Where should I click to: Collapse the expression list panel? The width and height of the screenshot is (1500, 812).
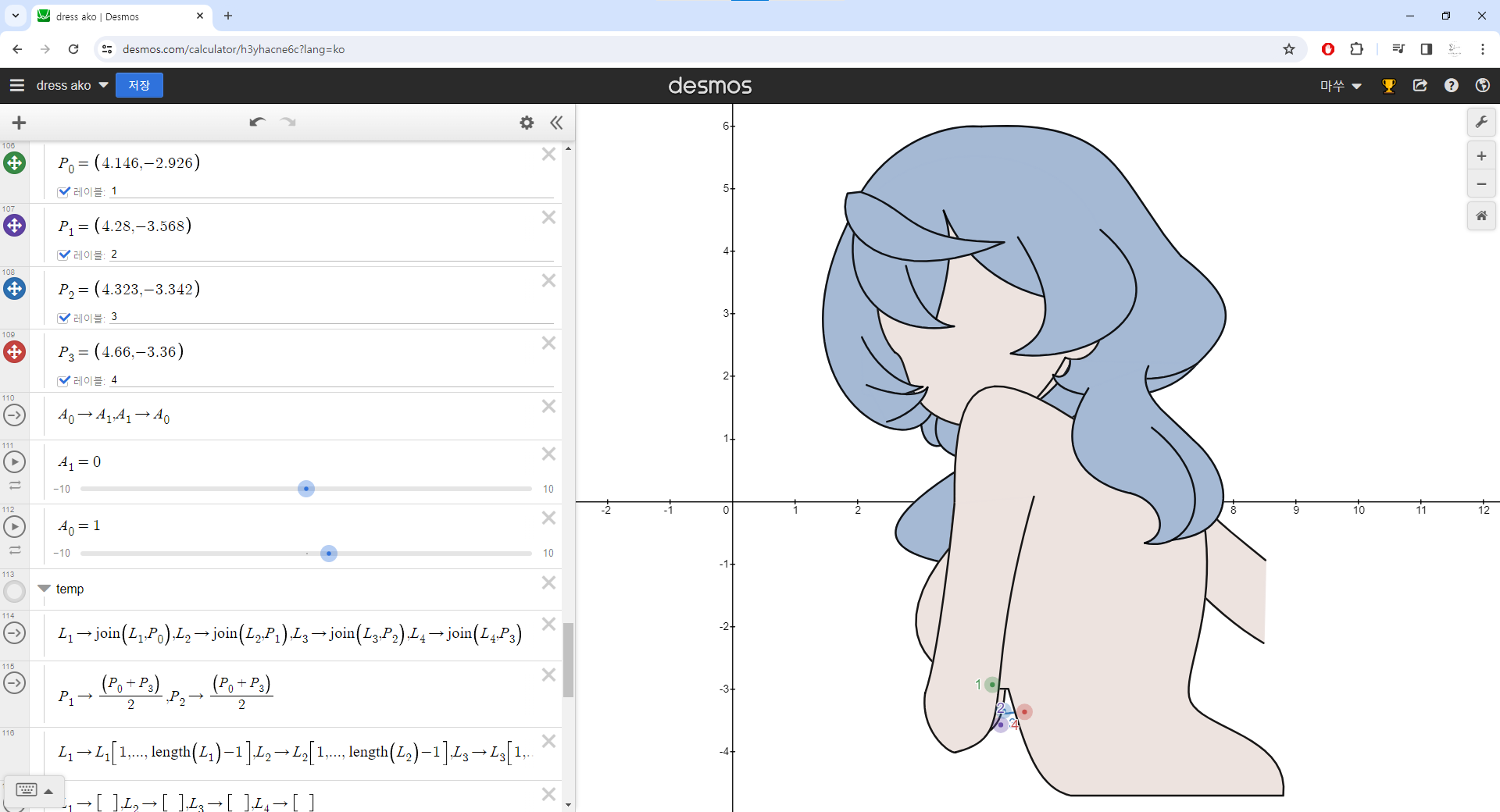pyautogui.click(x=556, y=123)
